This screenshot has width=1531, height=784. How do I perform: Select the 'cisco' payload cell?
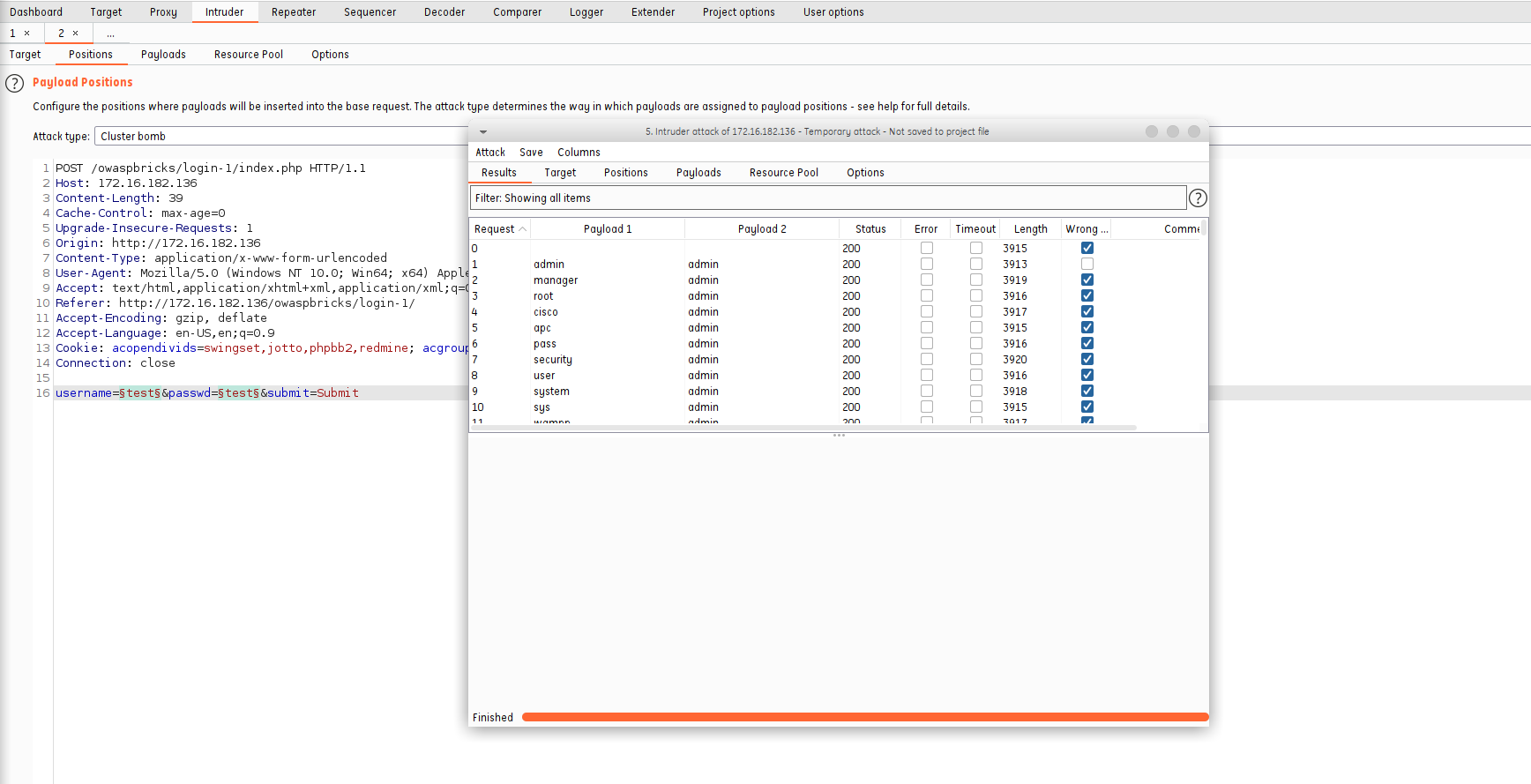(546, 312)
